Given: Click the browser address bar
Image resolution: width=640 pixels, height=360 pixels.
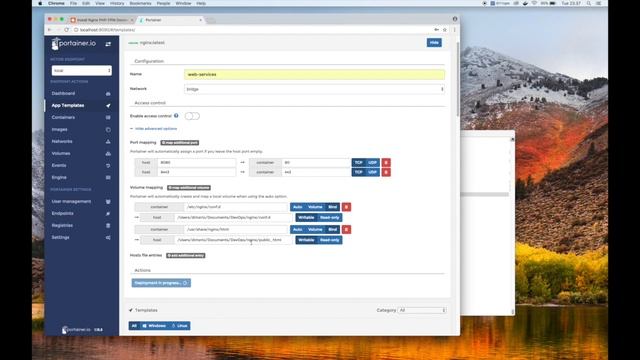Looking at the screenshot, I should click(x=253, y=30).
